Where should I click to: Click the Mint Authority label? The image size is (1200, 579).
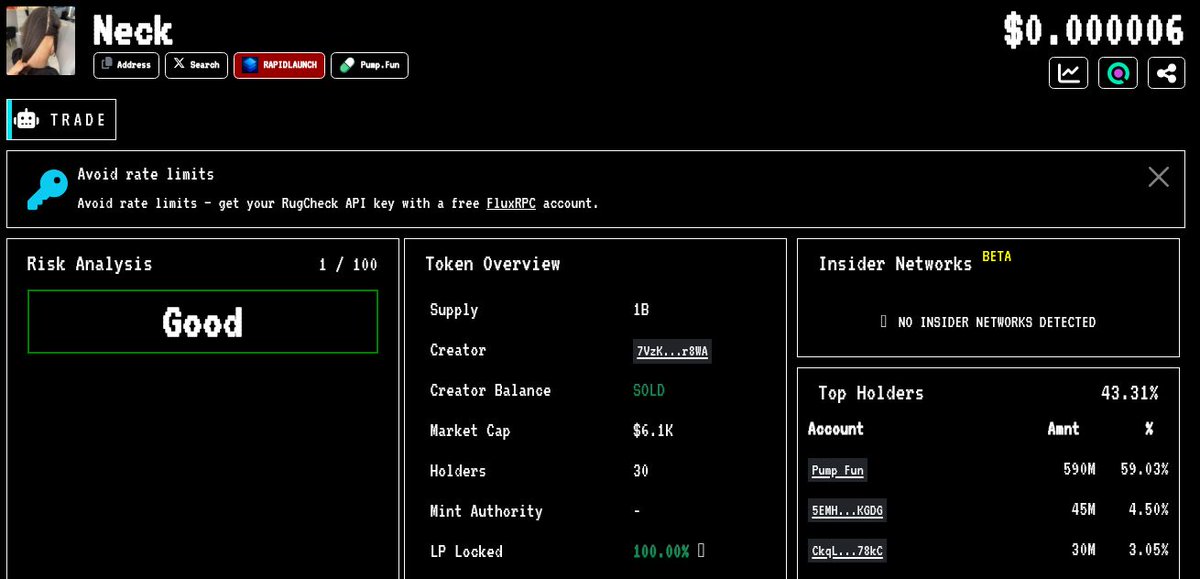(x=486, y=511)
